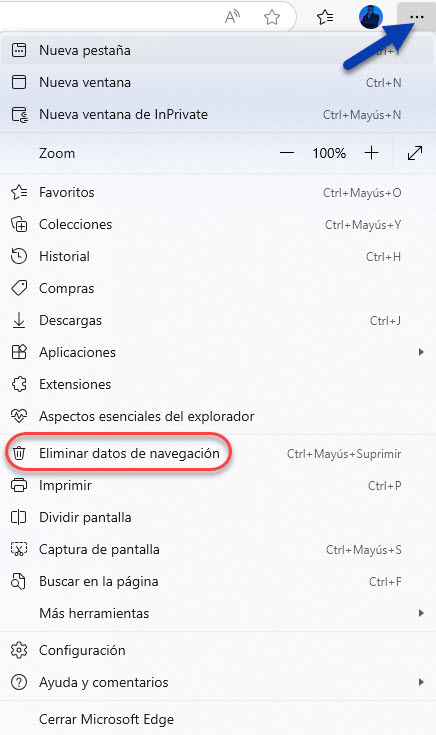The height and width of the screenshot is (735, 436).
Task: Click the Read aloud icon in address bar
Action: tap(233, 17)
